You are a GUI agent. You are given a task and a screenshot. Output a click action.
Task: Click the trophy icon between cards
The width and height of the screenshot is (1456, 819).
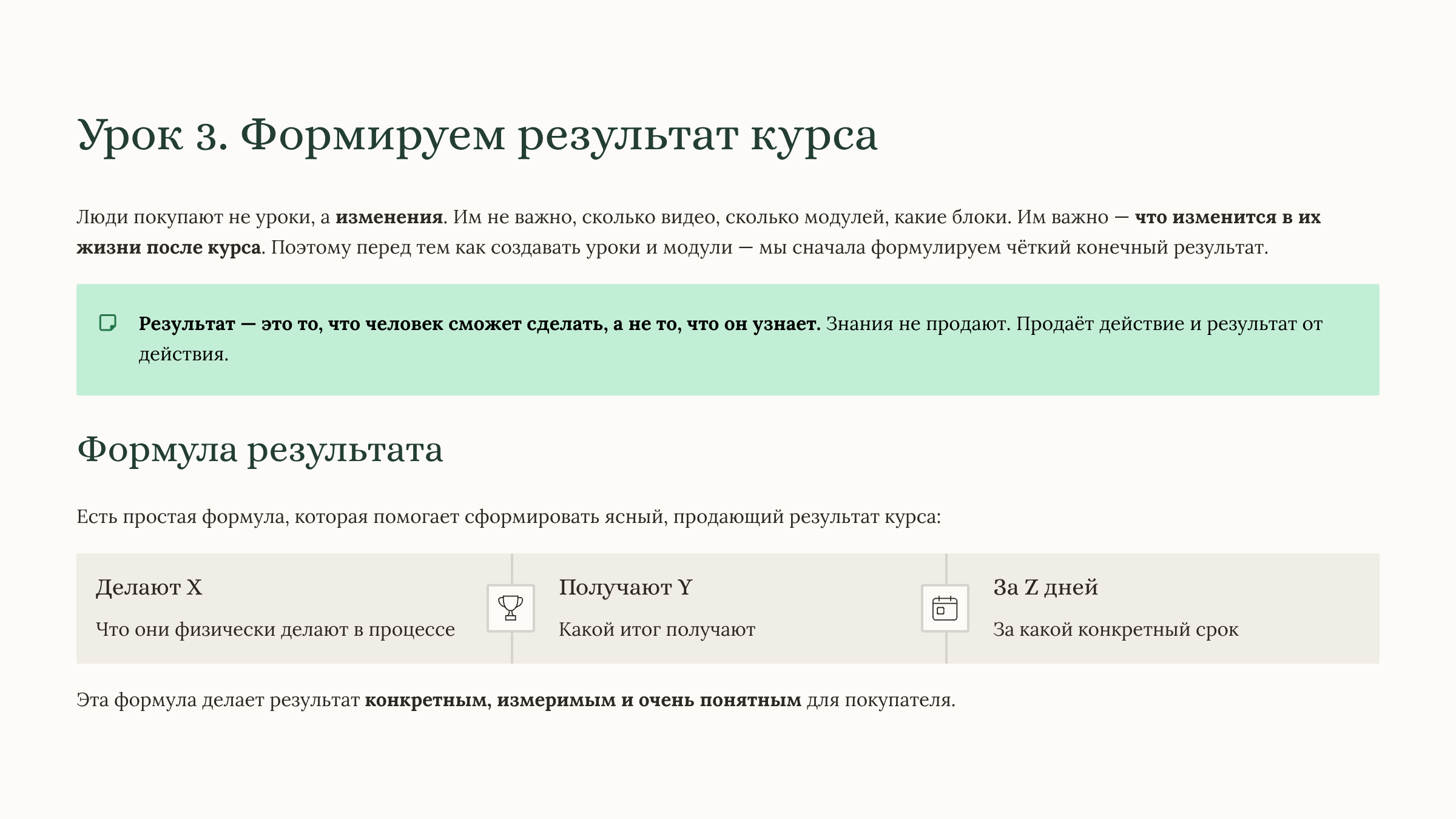pos(511,608)
